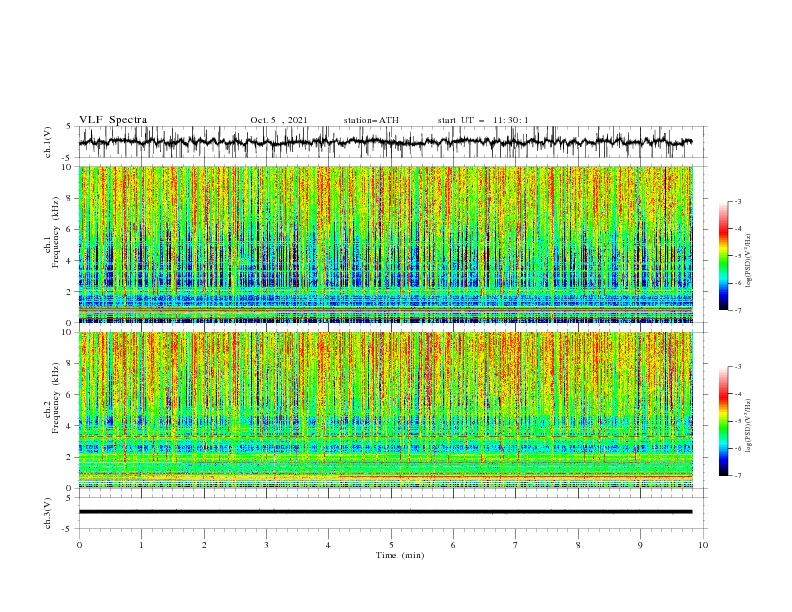
Task: Click the ch.3 flat waveform trace
Action: tap(385, 512)
